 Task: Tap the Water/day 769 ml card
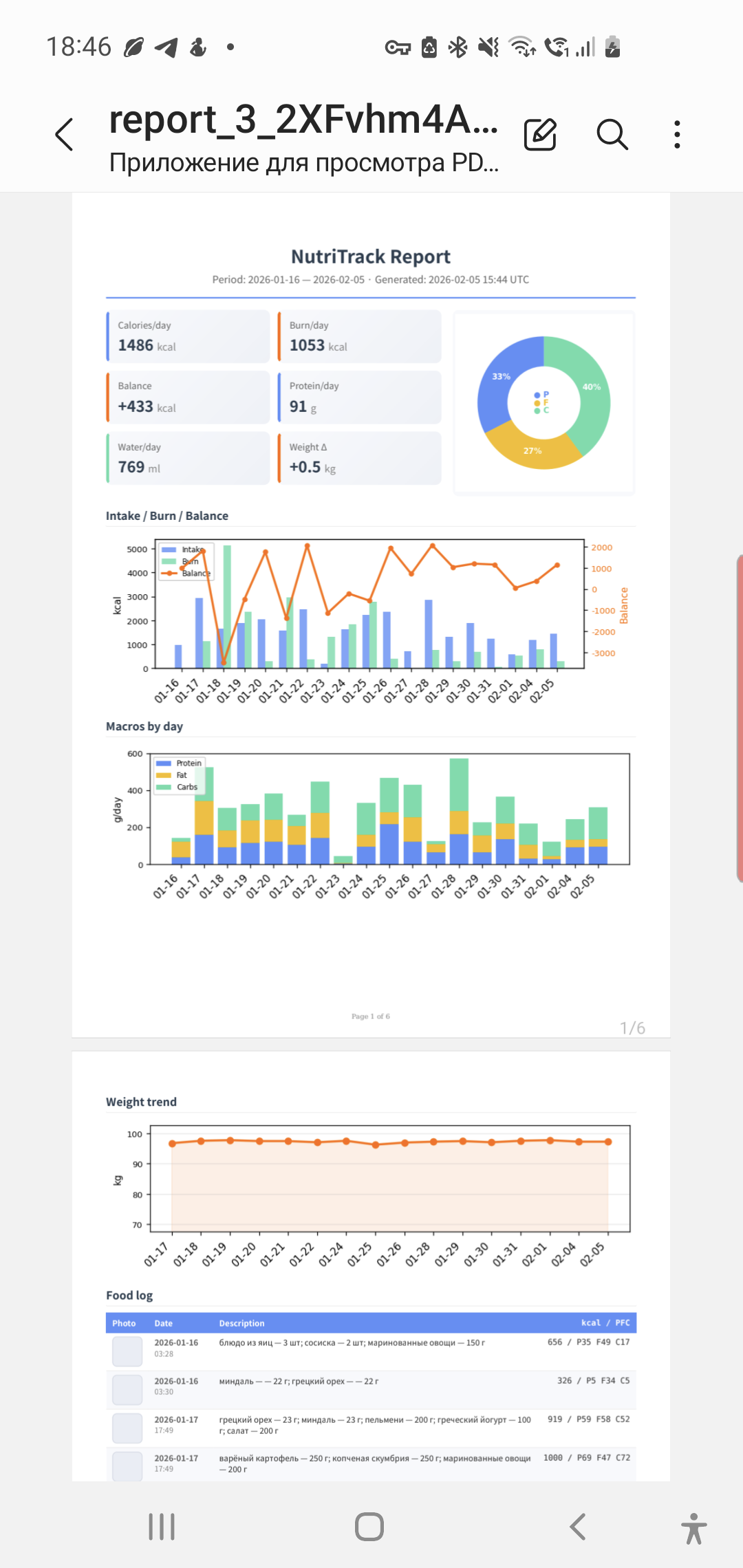(188, 458)
